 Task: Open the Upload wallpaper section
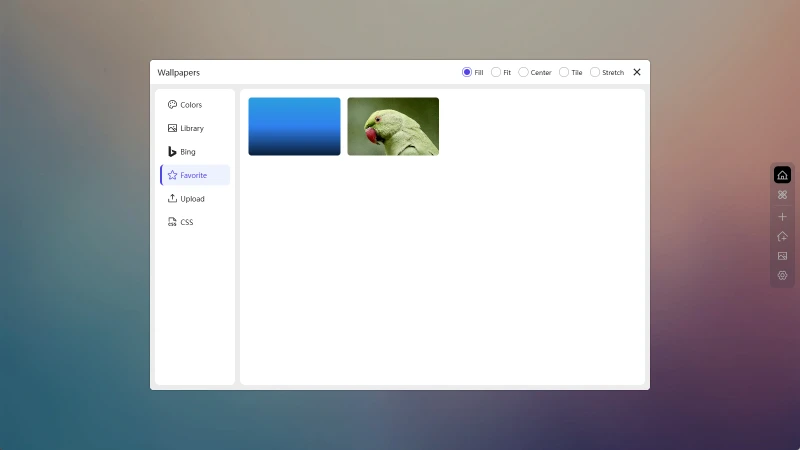click(x=195, y=198)
